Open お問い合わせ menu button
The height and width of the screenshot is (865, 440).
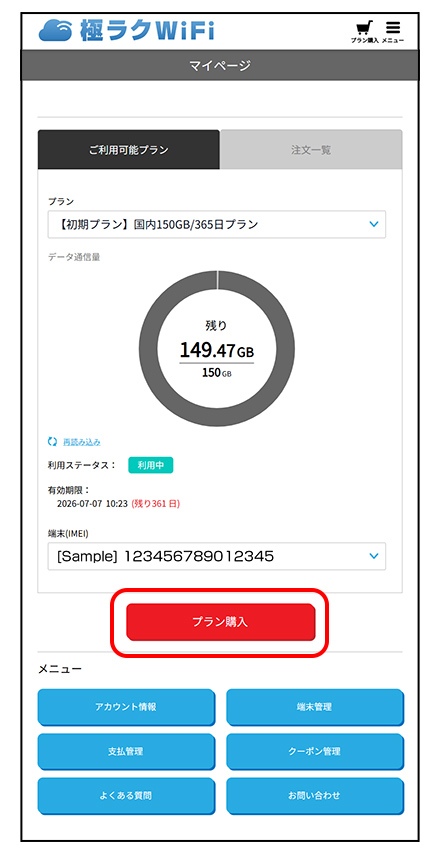[x=315, y=795]
